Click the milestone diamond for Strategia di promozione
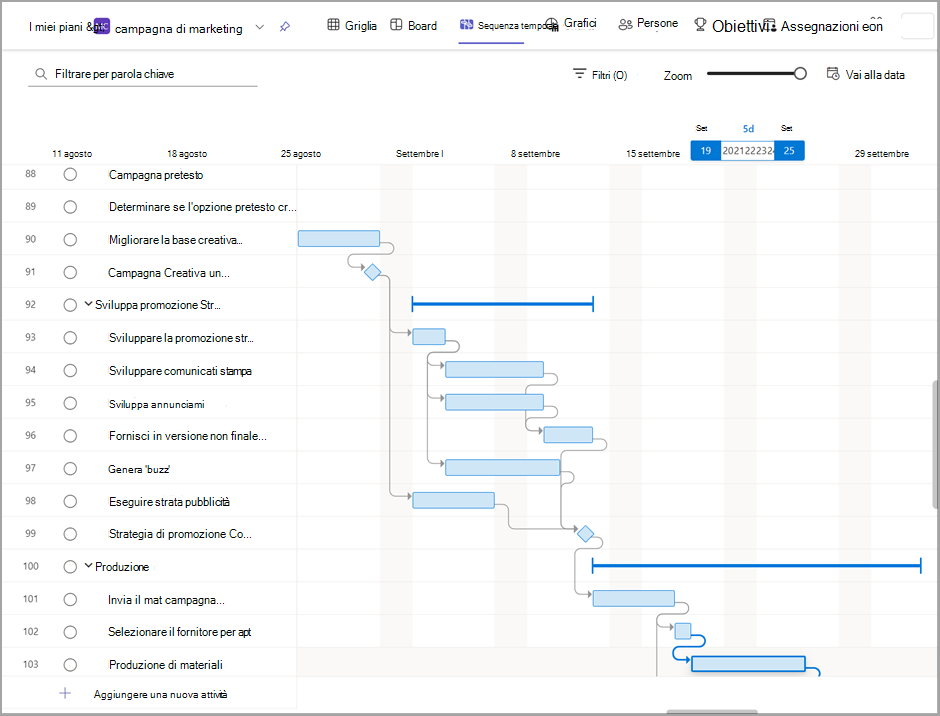Viewport: 940px width, 716px height. pos(585,533)
